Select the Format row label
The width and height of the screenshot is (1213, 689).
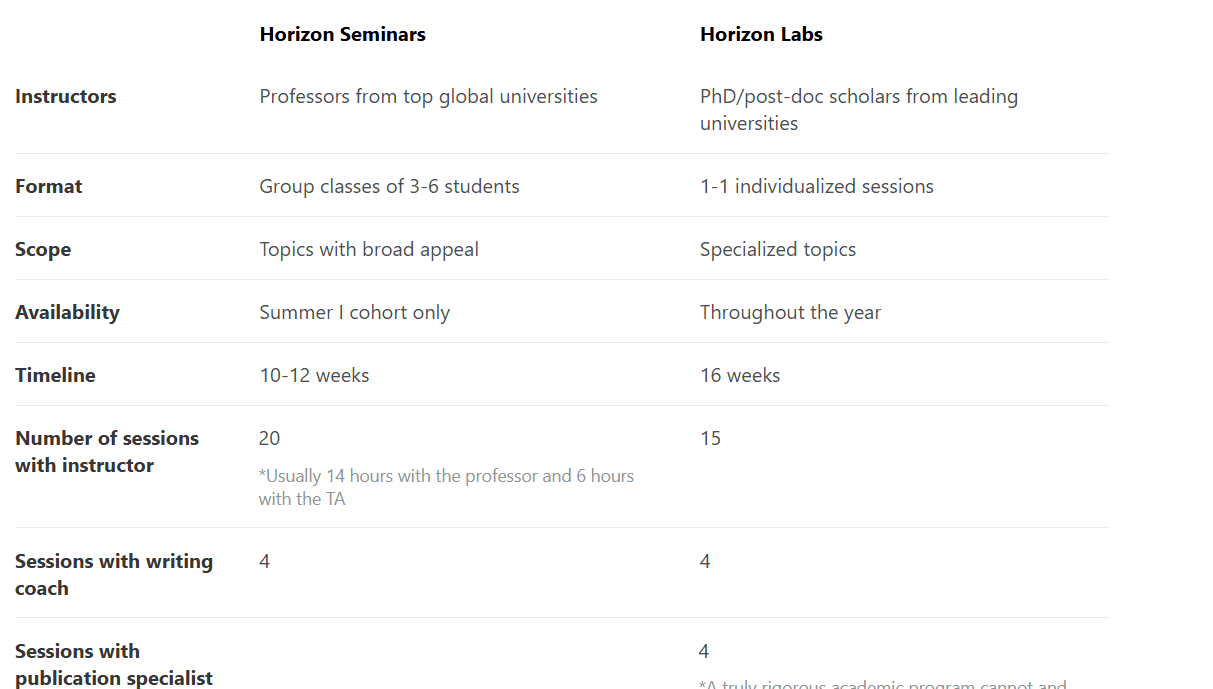49,187
